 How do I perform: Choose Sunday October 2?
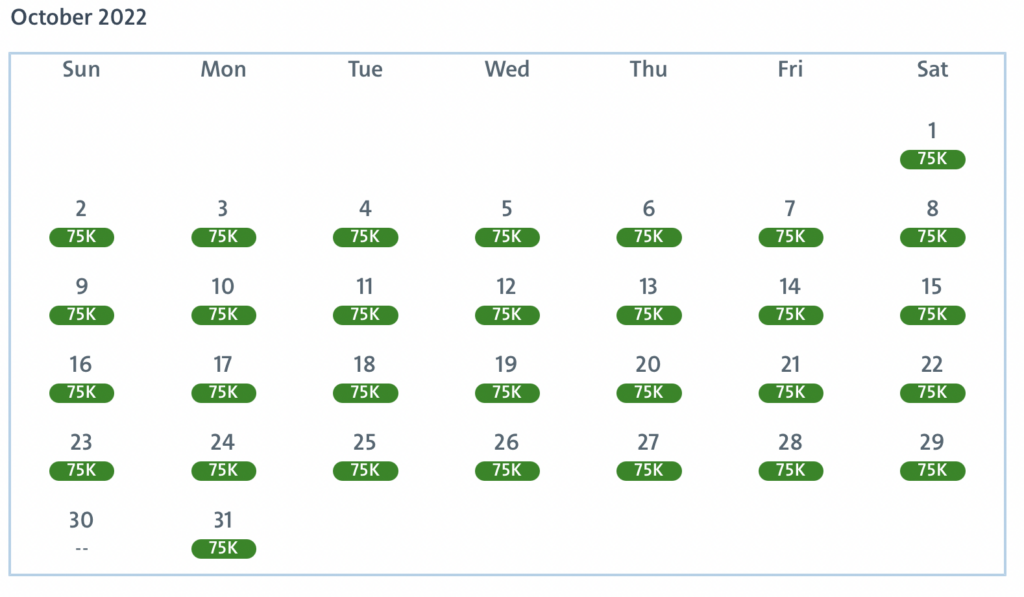coord(81,222)
